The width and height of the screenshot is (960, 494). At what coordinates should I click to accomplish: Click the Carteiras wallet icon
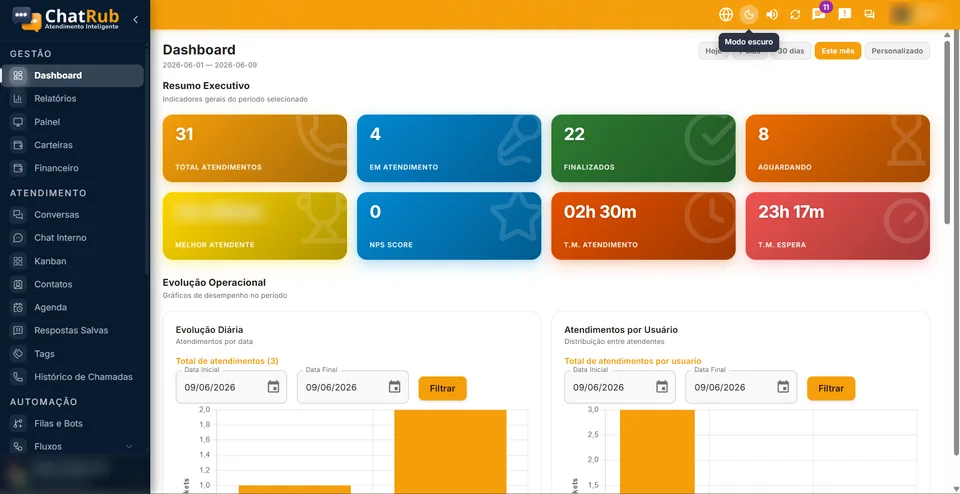point(18,145)
